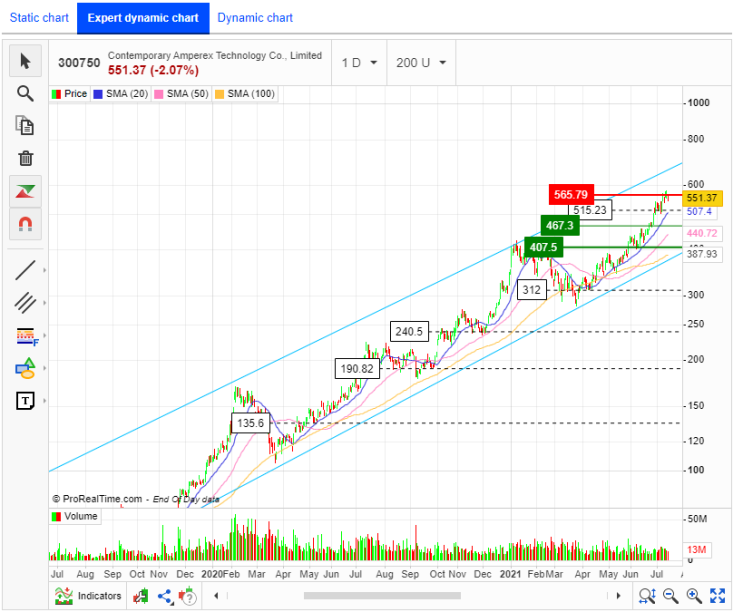Expand the text tool options arrow
Screen dimensions: 743x612
pos(45,401)
